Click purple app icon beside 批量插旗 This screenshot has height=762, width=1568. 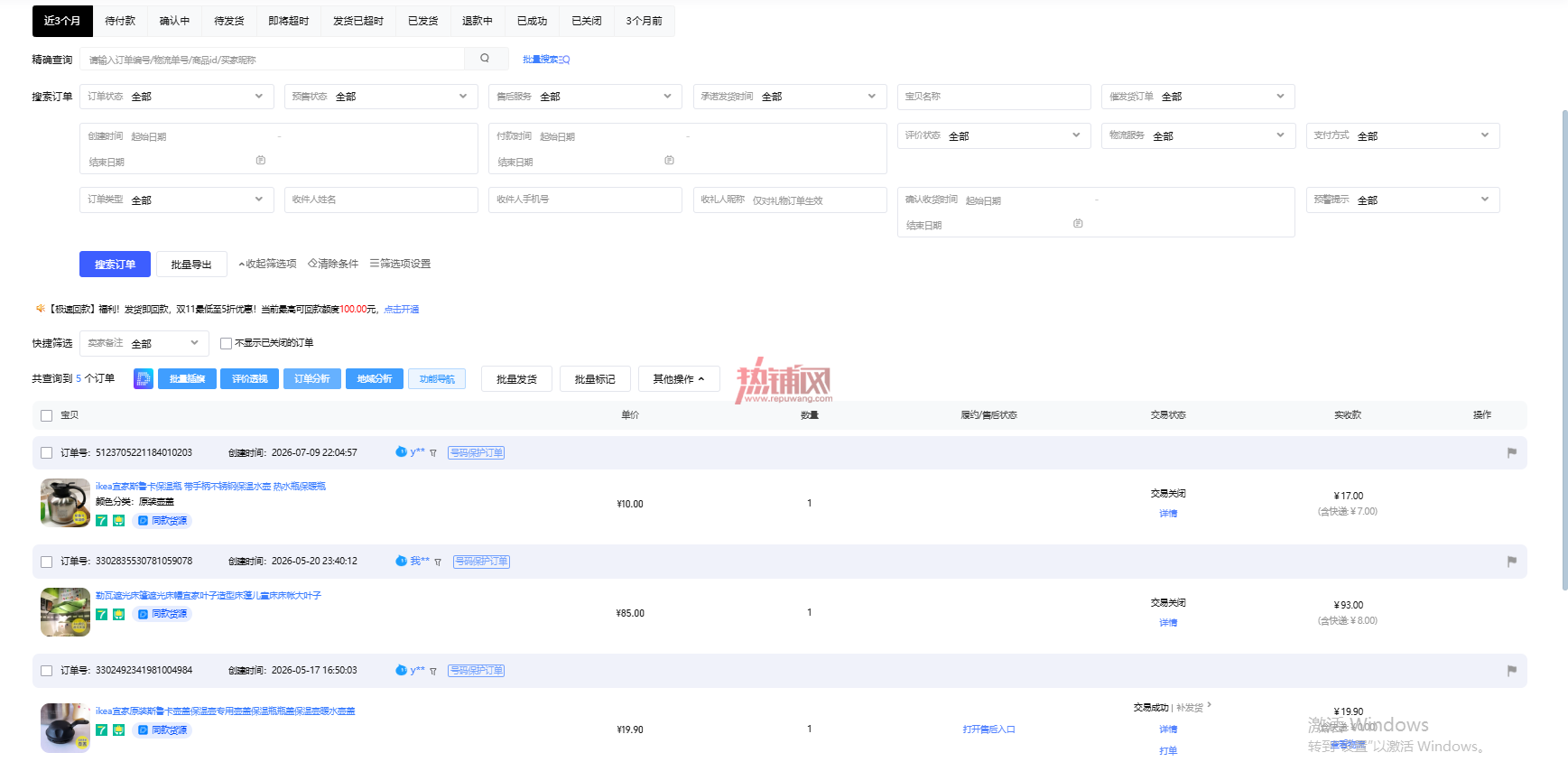[143, 379]
